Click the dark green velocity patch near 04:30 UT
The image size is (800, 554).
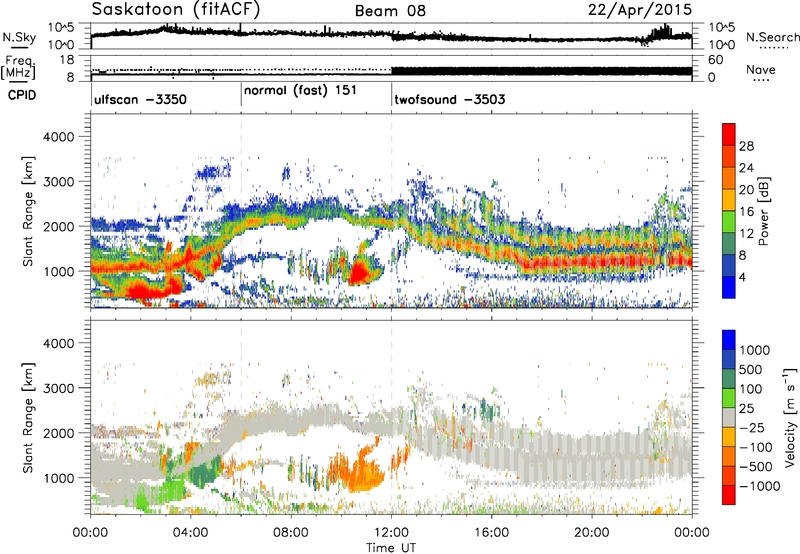[x=204, y=473]
